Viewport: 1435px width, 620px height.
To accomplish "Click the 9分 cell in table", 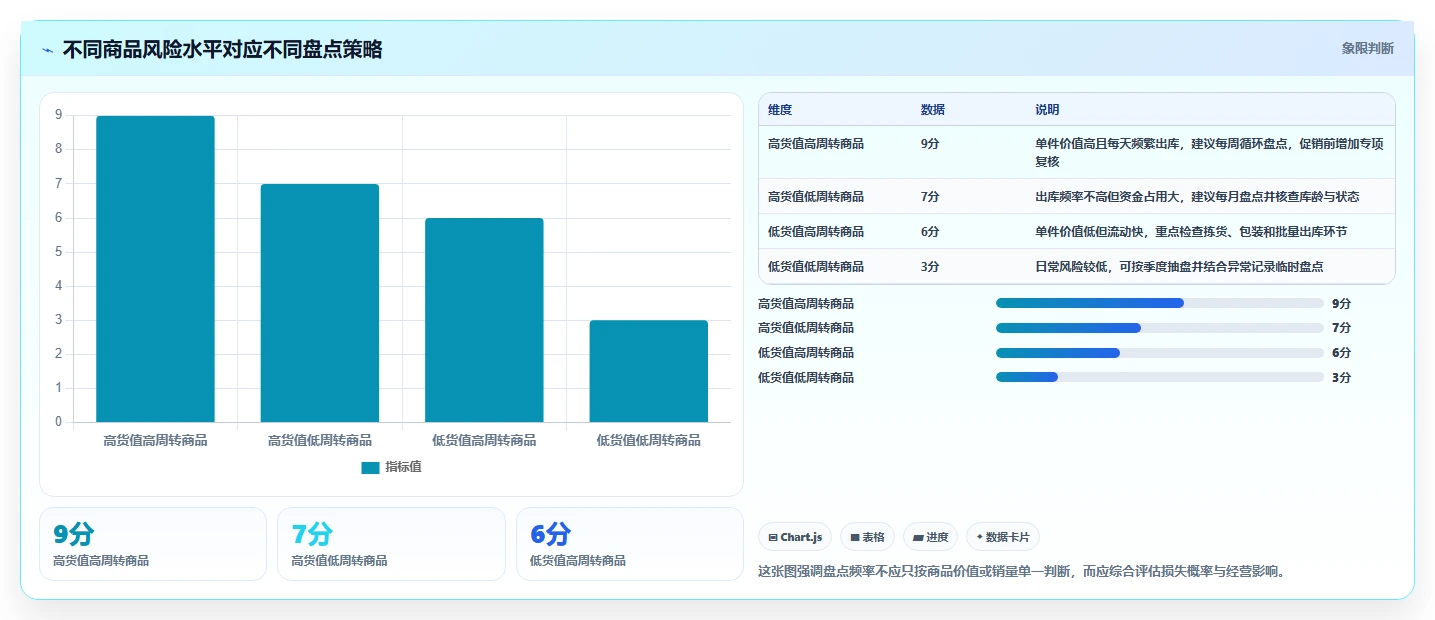I will point(930,144).
